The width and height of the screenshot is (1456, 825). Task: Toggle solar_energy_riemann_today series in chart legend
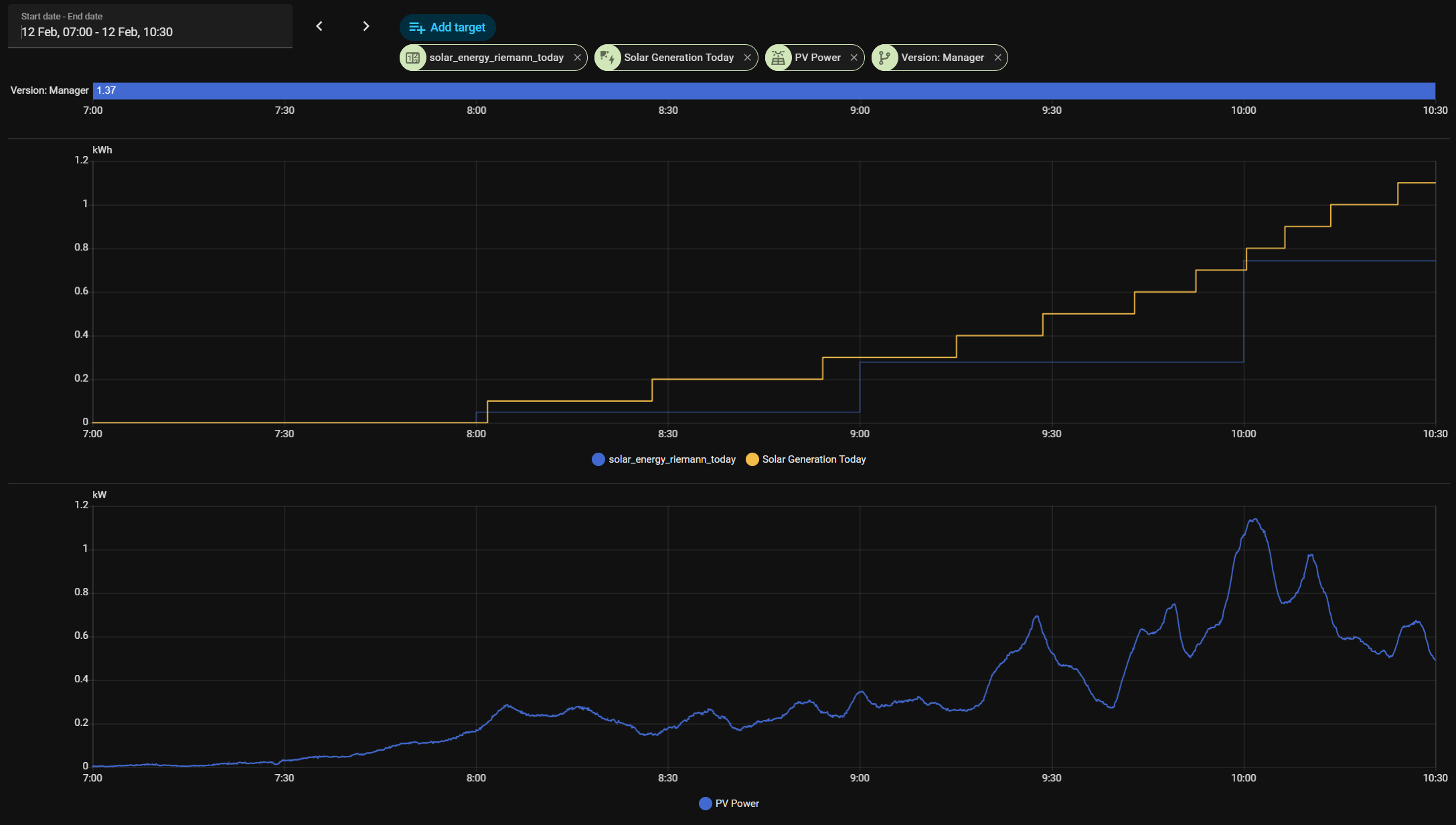[x=671, y=459]
